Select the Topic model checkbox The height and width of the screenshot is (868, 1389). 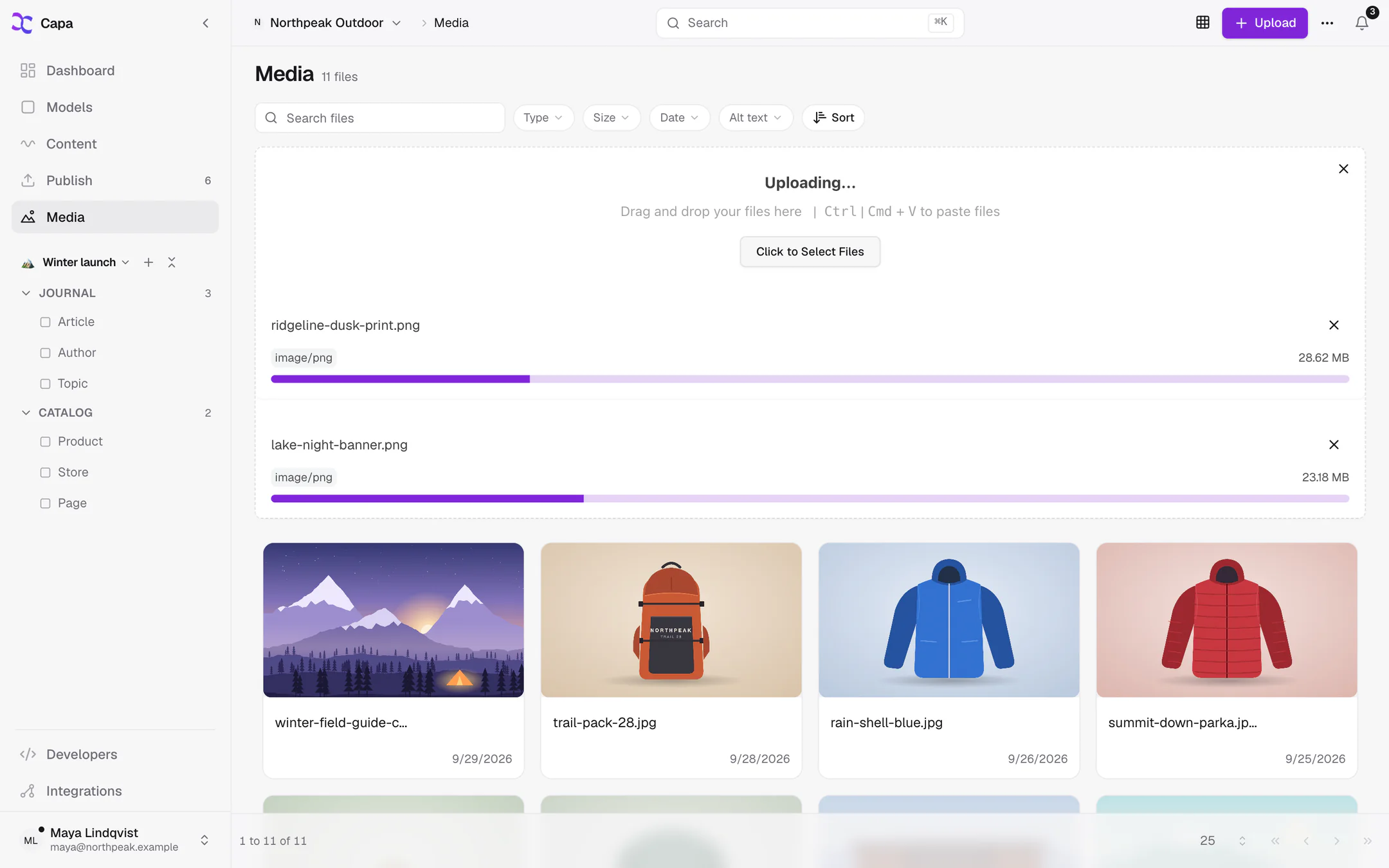(x=45, y=384)
